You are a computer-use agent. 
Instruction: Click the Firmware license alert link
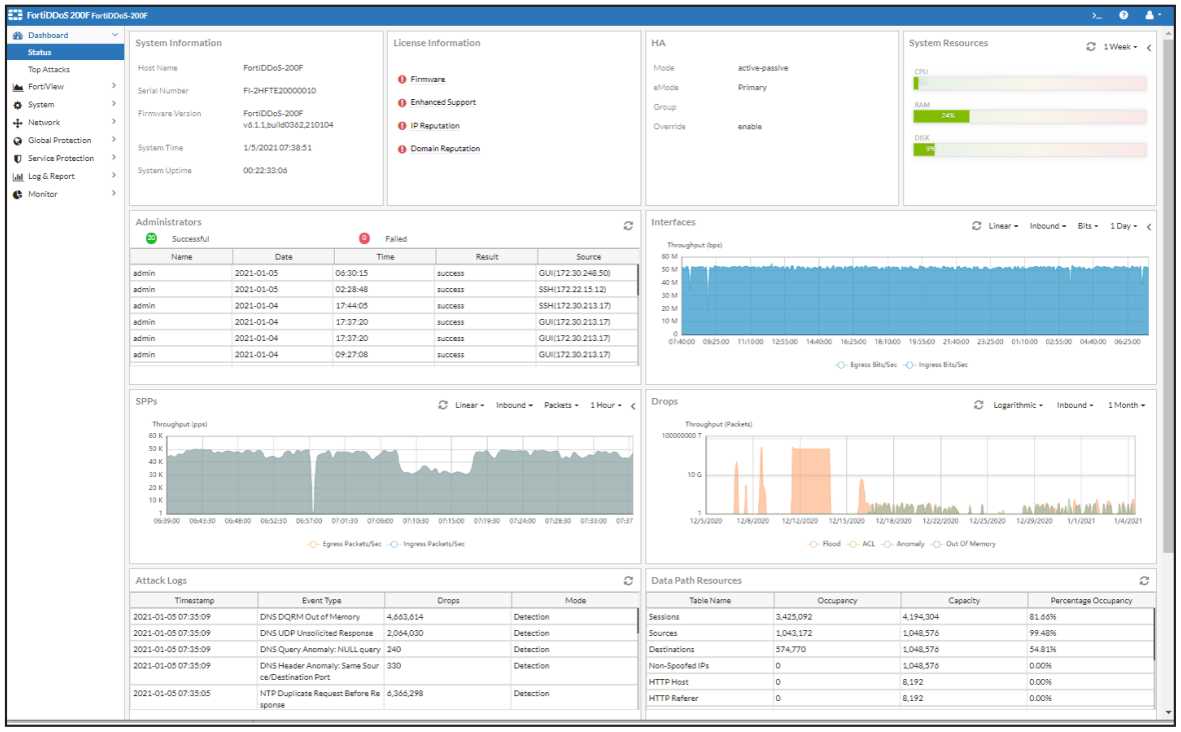pyautogui.click(x=428, y=79)
